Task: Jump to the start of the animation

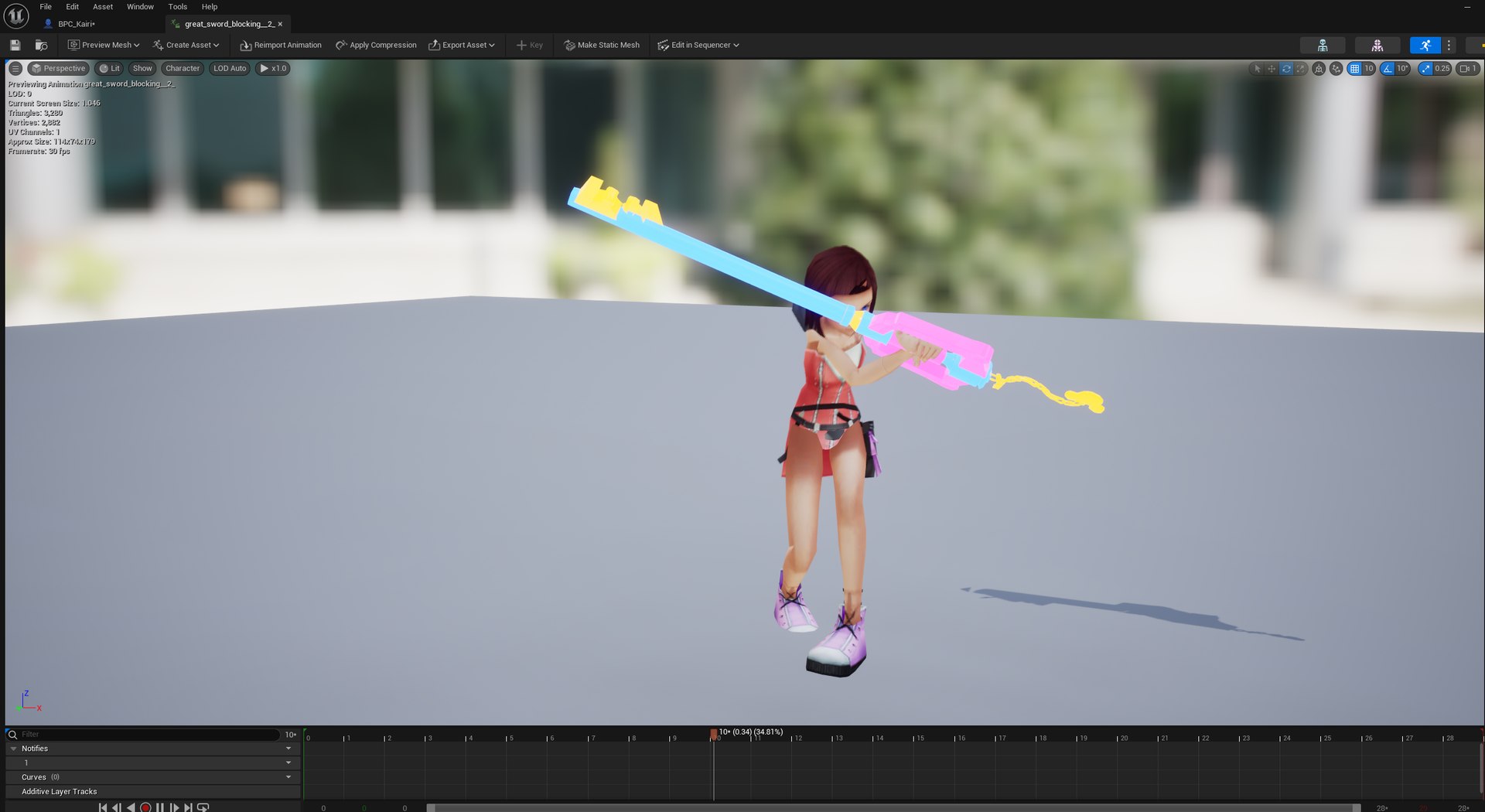Action: pos(102,807)
